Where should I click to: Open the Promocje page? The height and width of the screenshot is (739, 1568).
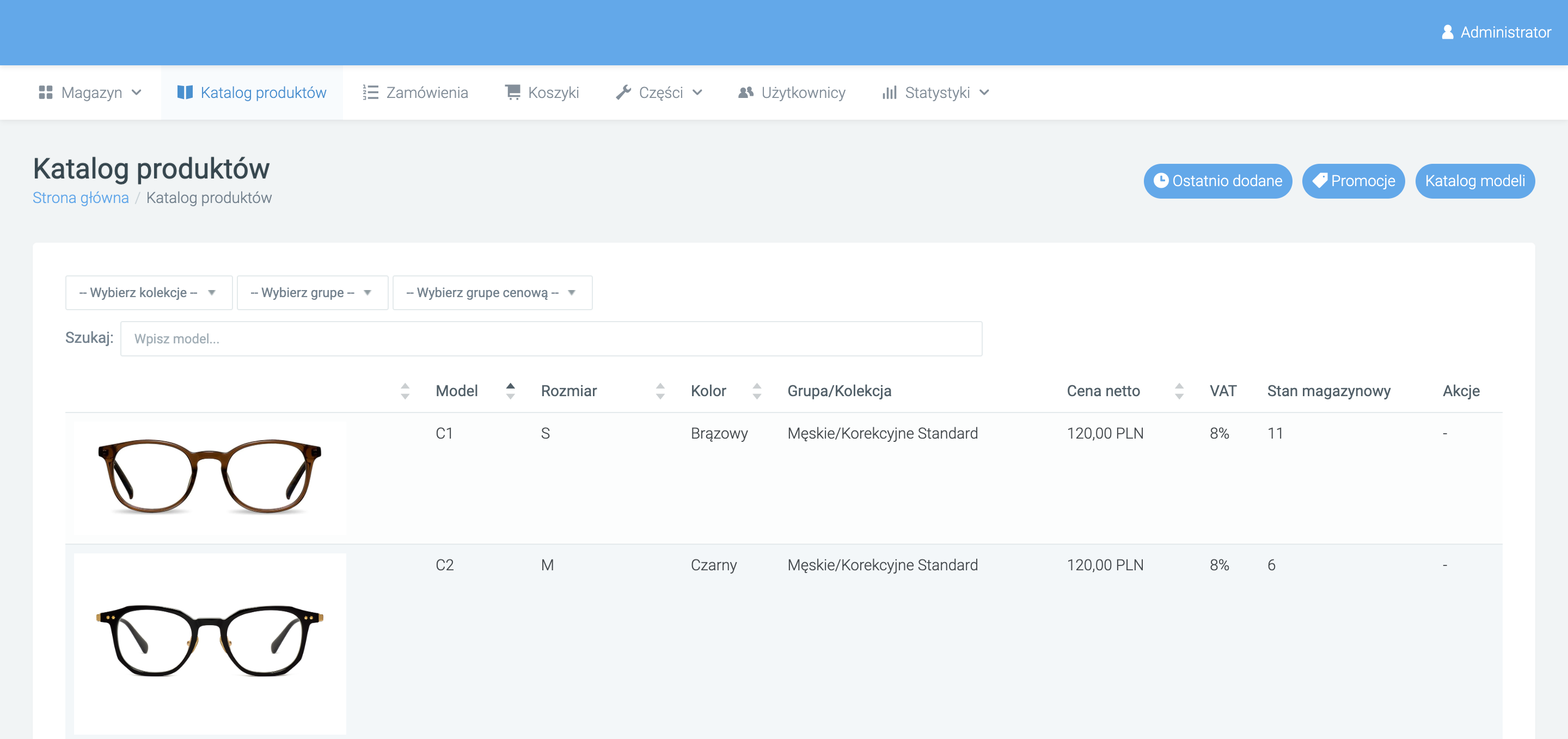(1353, 181)
